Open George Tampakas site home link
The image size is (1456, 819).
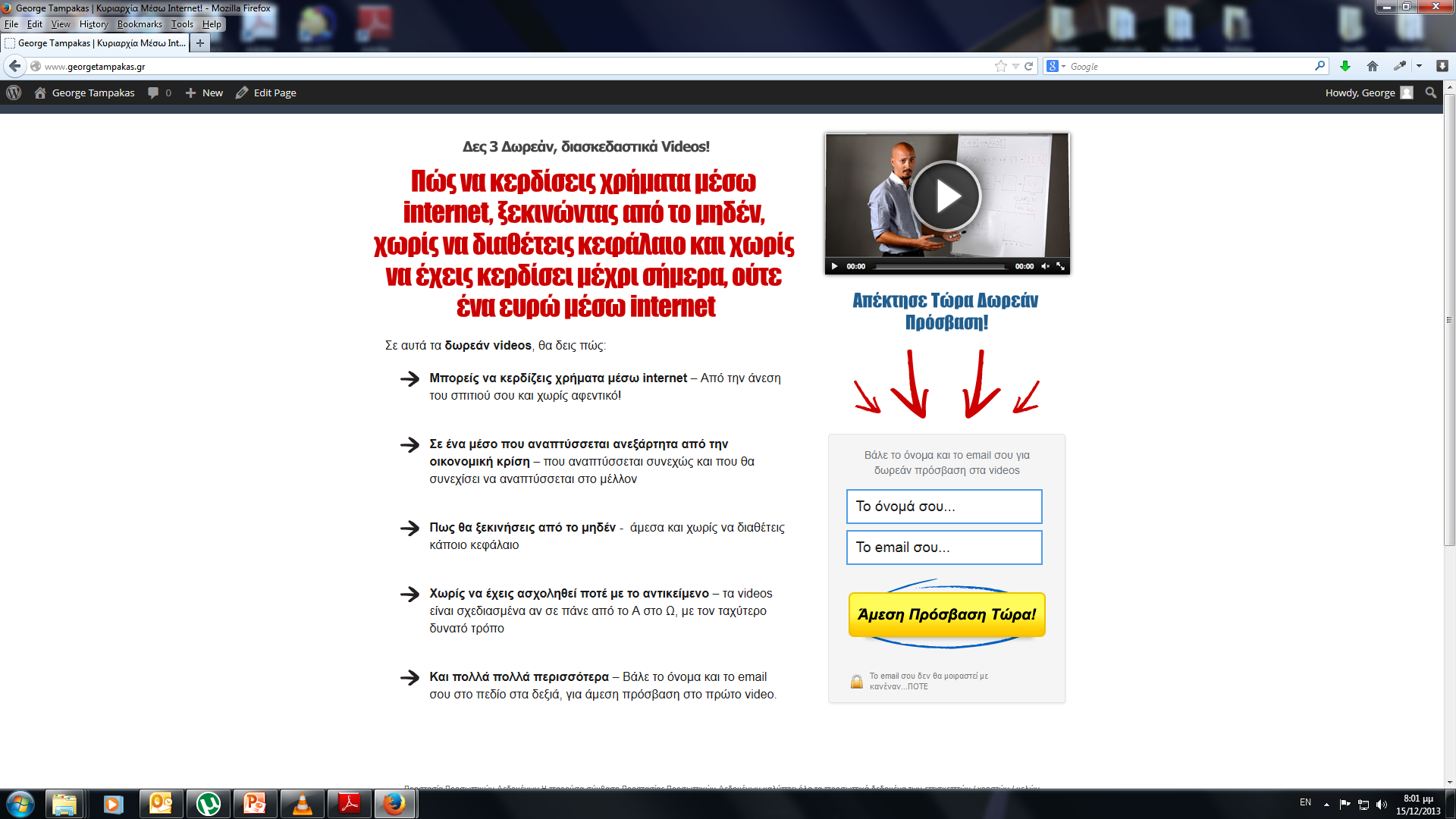[x=84, y=93]
